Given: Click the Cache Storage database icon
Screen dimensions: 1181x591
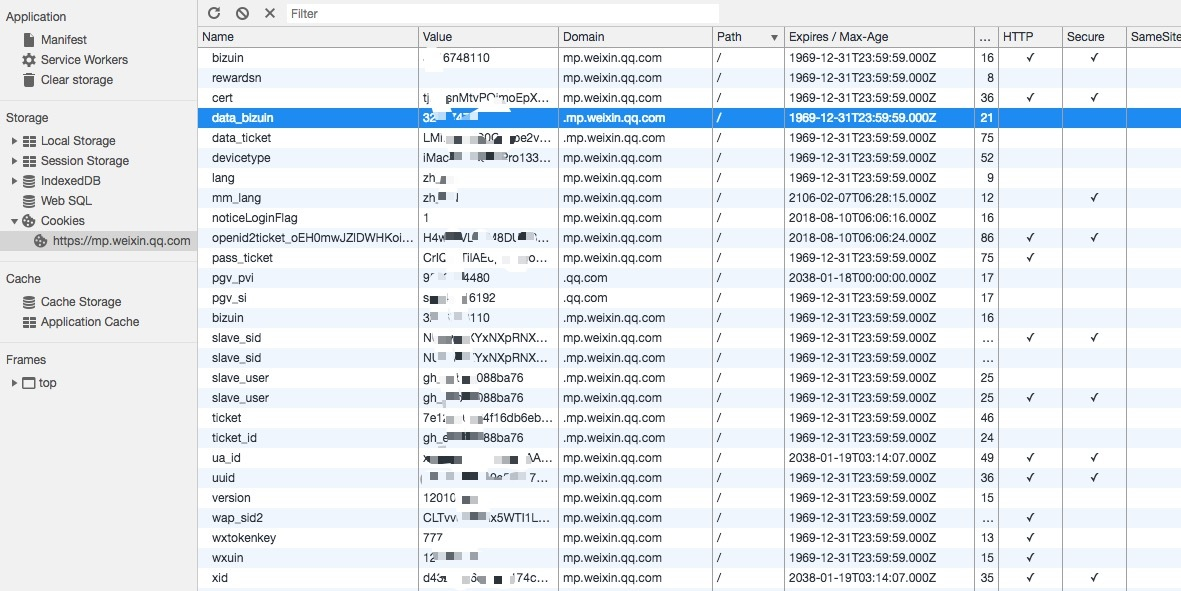Looking at the screenshot, I should point(29,302).
